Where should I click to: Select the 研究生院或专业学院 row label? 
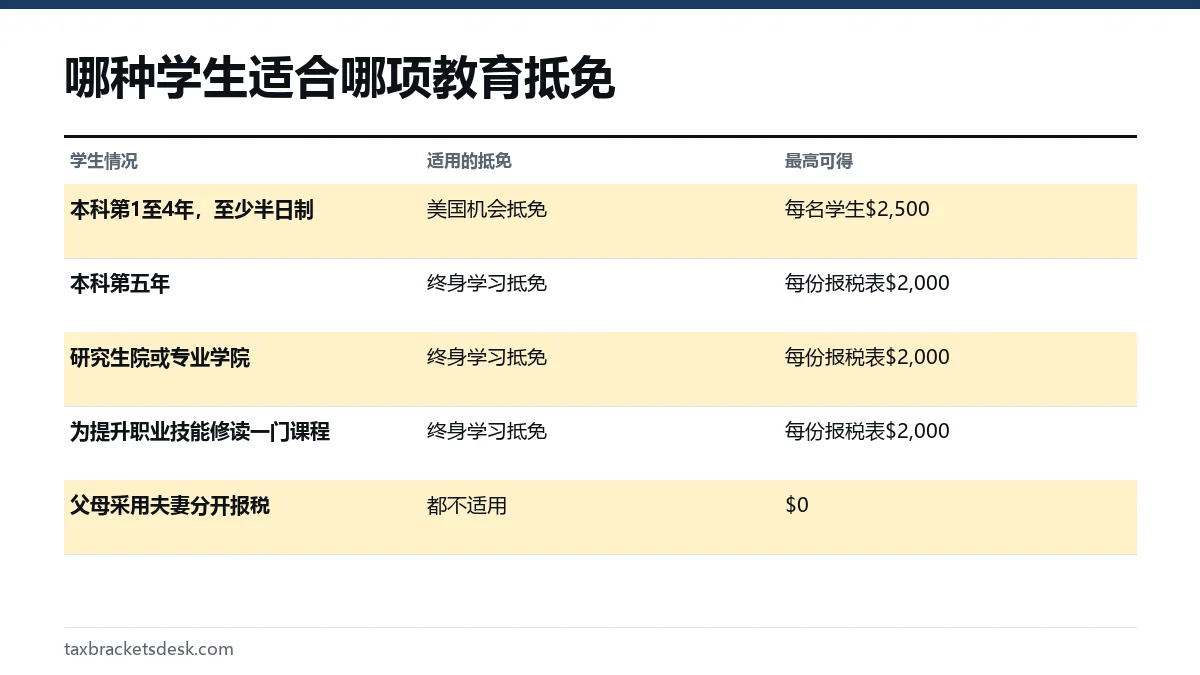160,358
